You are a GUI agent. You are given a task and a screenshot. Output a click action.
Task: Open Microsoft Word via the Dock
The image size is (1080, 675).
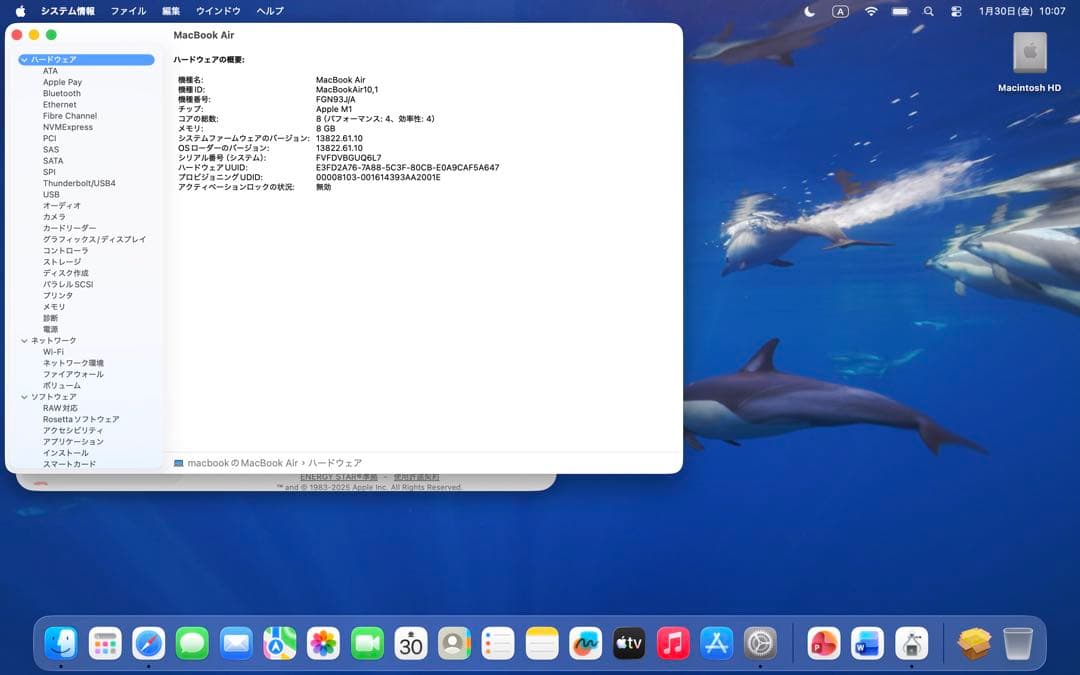[x=866, y=645]
